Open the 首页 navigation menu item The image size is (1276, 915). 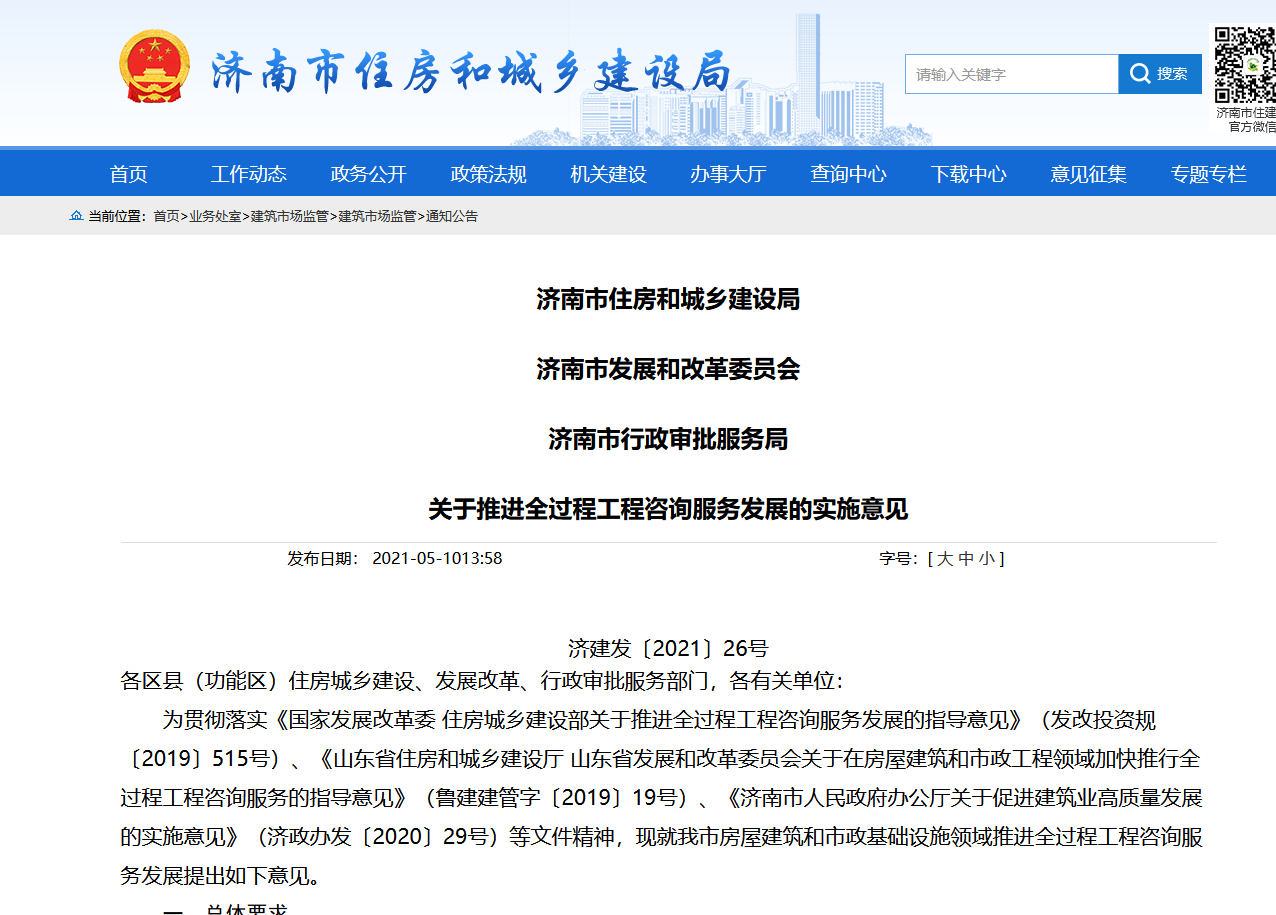(x=129, y=174)
